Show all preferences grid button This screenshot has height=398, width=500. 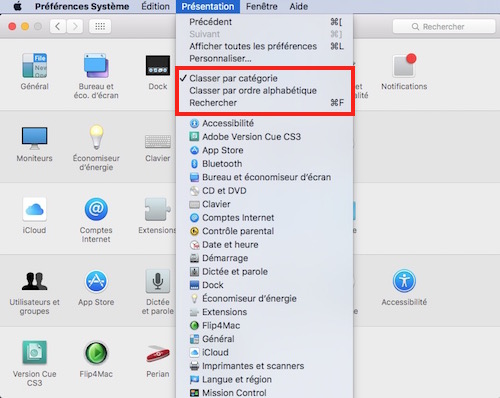(100, 26)
